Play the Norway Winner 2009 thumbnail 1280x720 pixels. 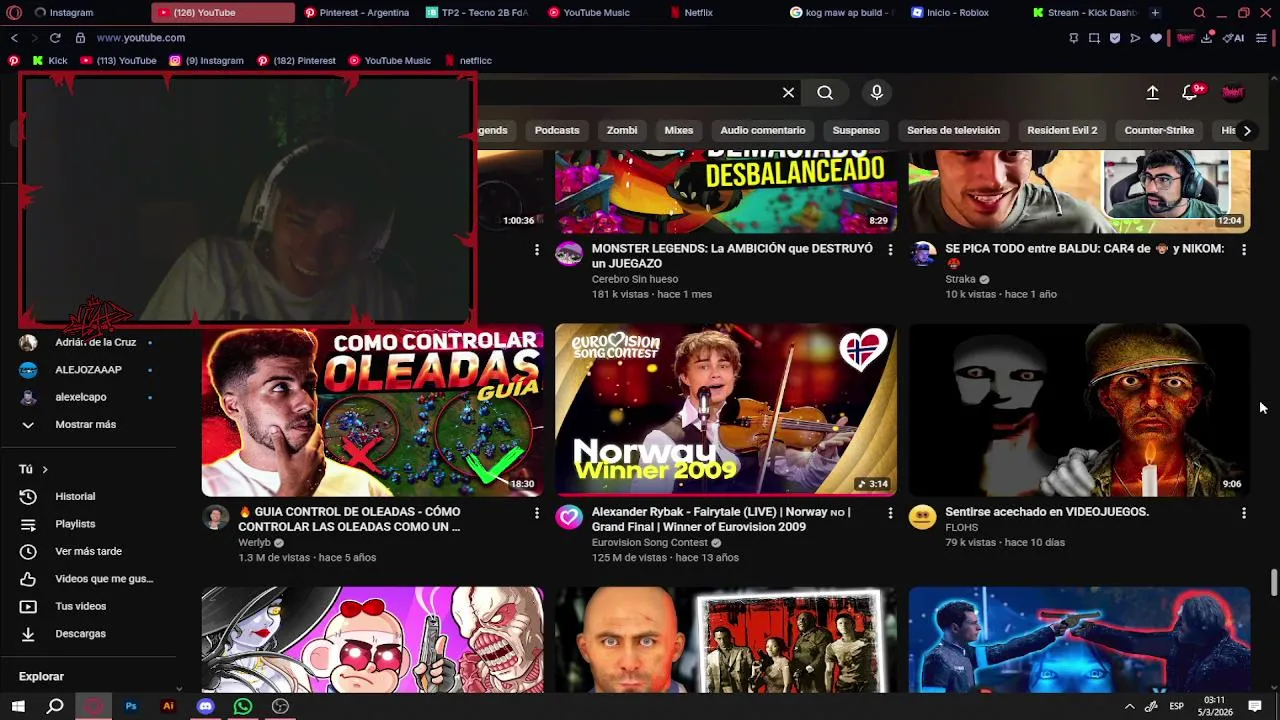pos(726,410)
